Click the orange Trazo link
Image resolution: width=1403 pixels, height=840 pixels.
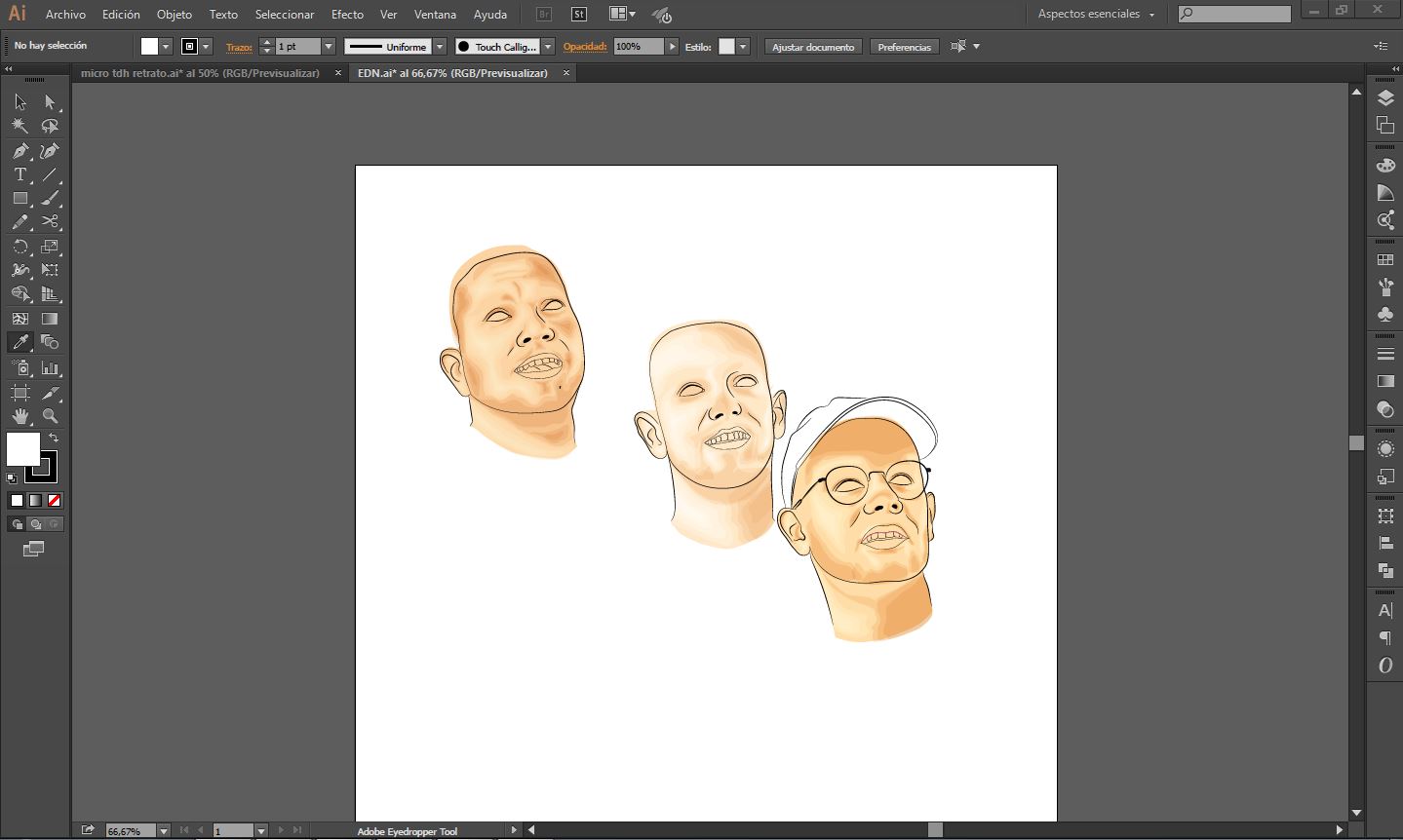(239, 47)
